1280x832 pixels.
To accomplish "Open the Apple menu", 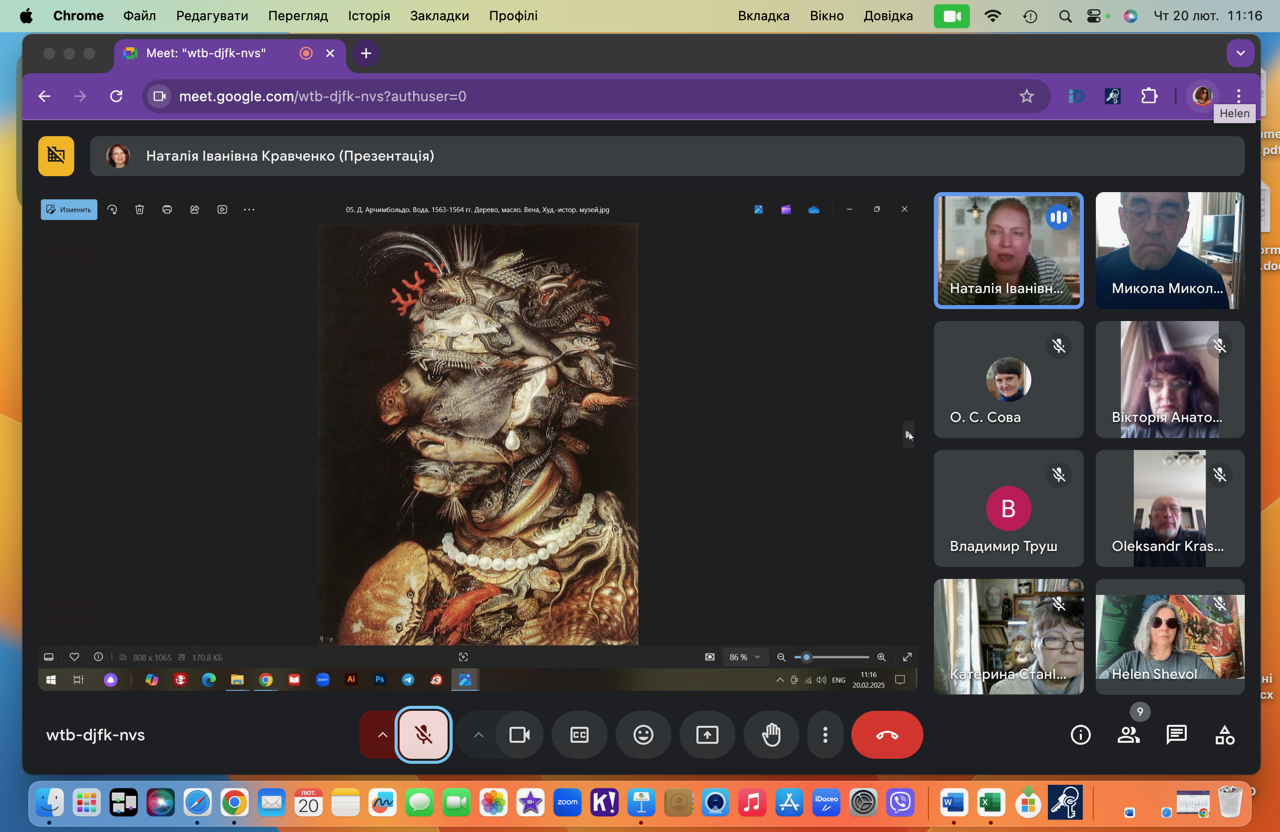I will [27, 16].
